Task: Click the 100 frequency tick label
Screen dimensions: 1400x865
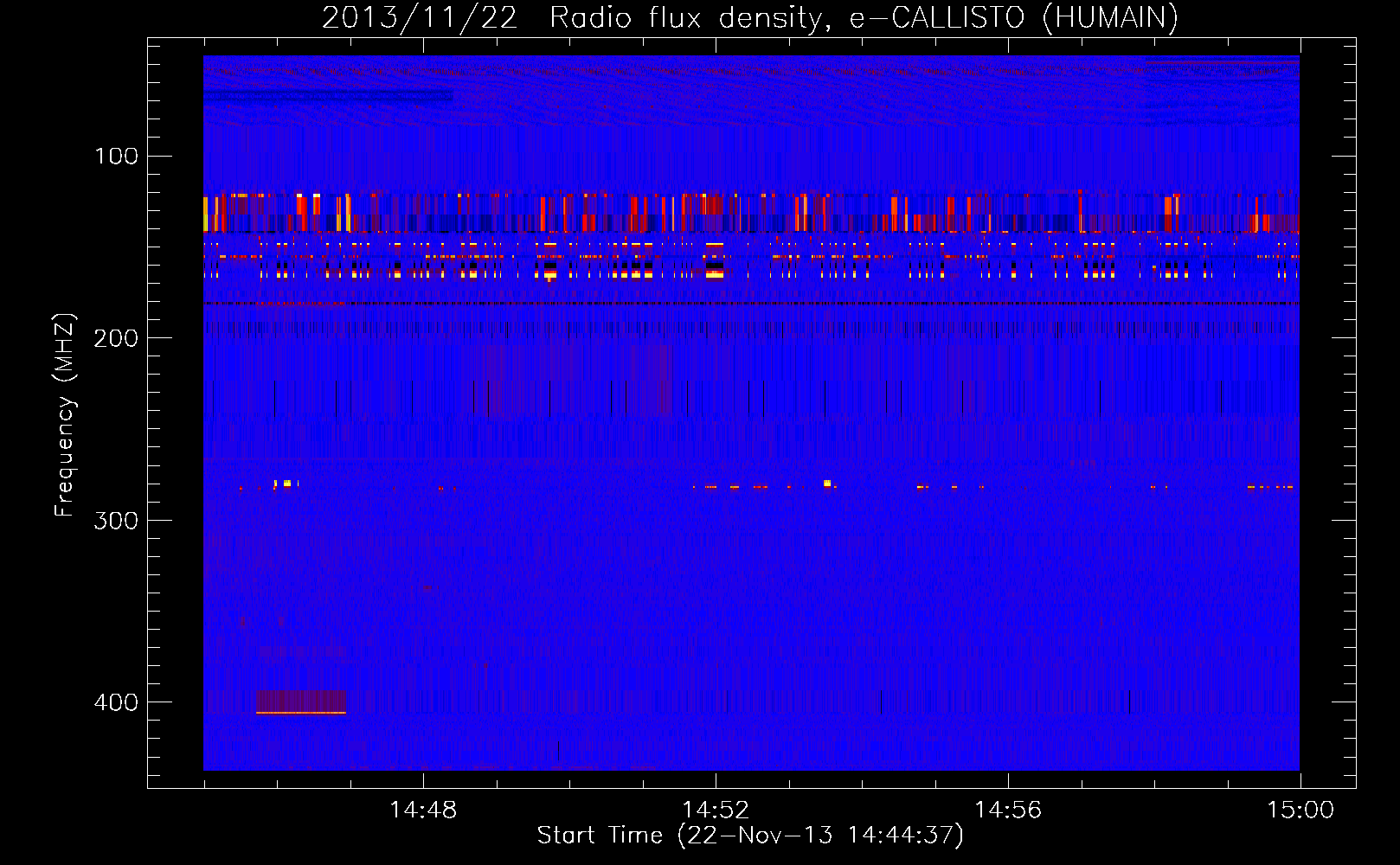Action: (x=116, y=156)
